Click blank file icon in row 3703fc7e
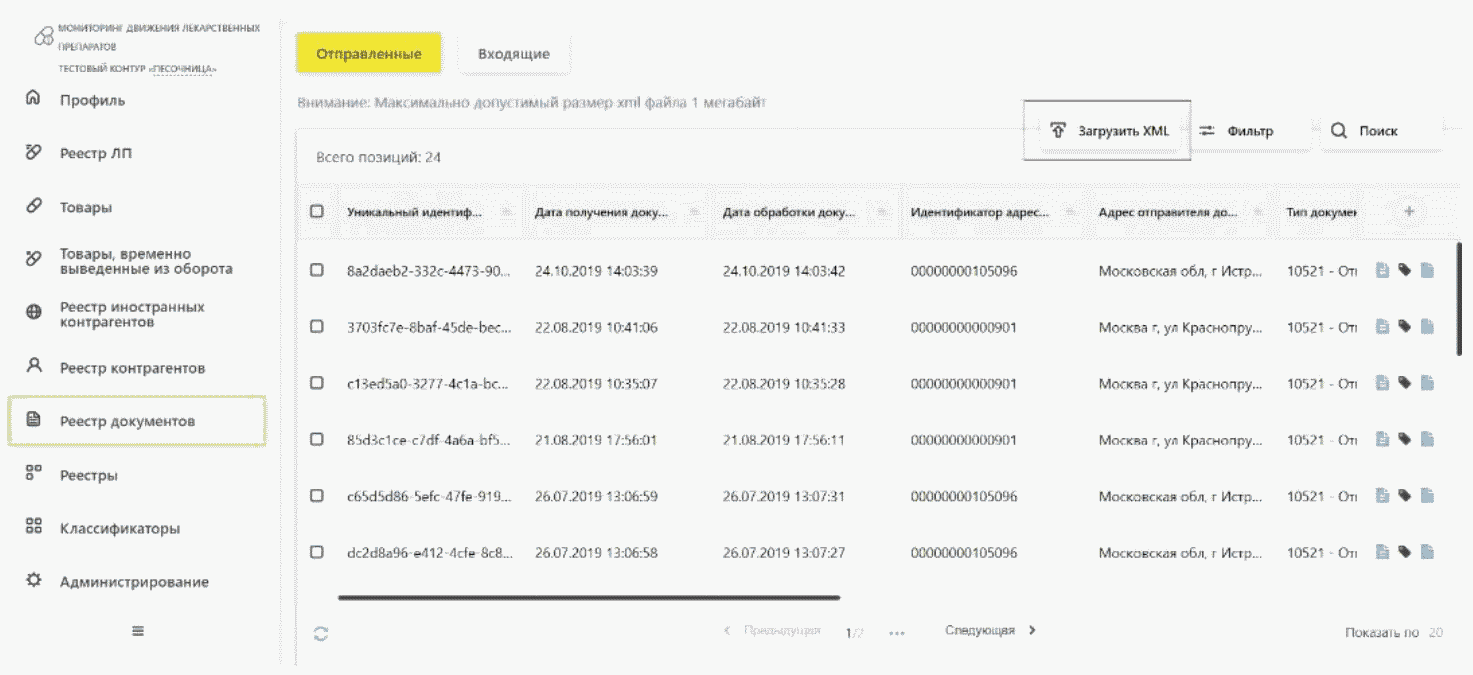The height and width of the screenshot is (675, 1473). tap(1427, 326)
